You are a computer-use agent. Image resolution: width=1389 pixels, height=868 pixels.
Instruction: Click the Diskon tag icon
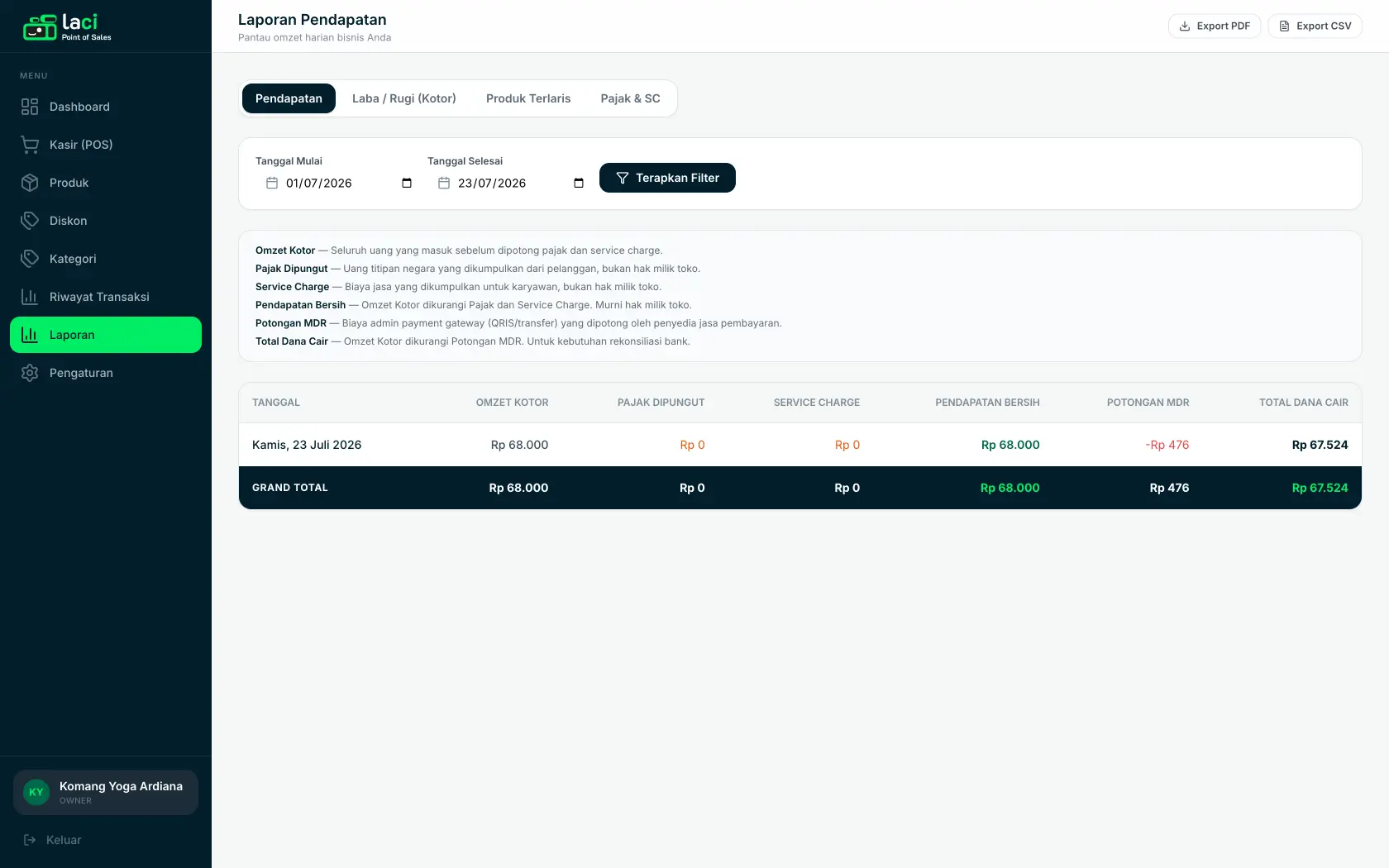click(30, 221)
